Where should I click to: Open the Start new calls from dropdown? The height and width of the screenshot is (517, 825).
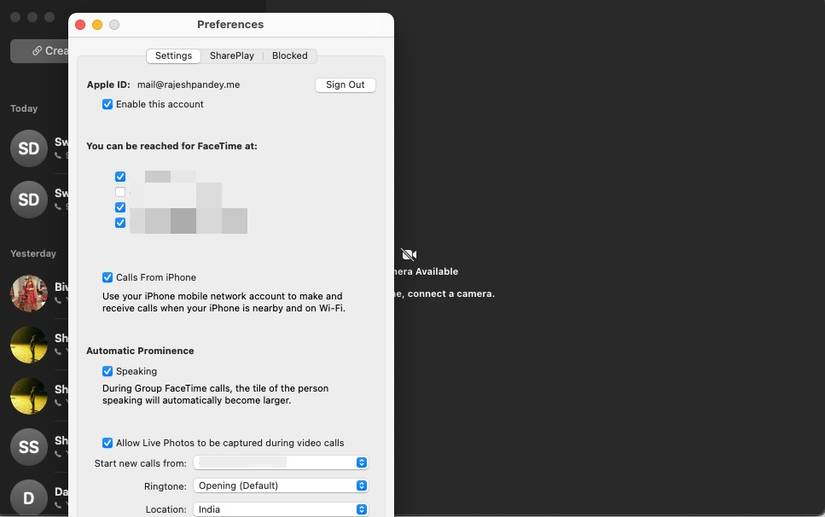(280, 462)
